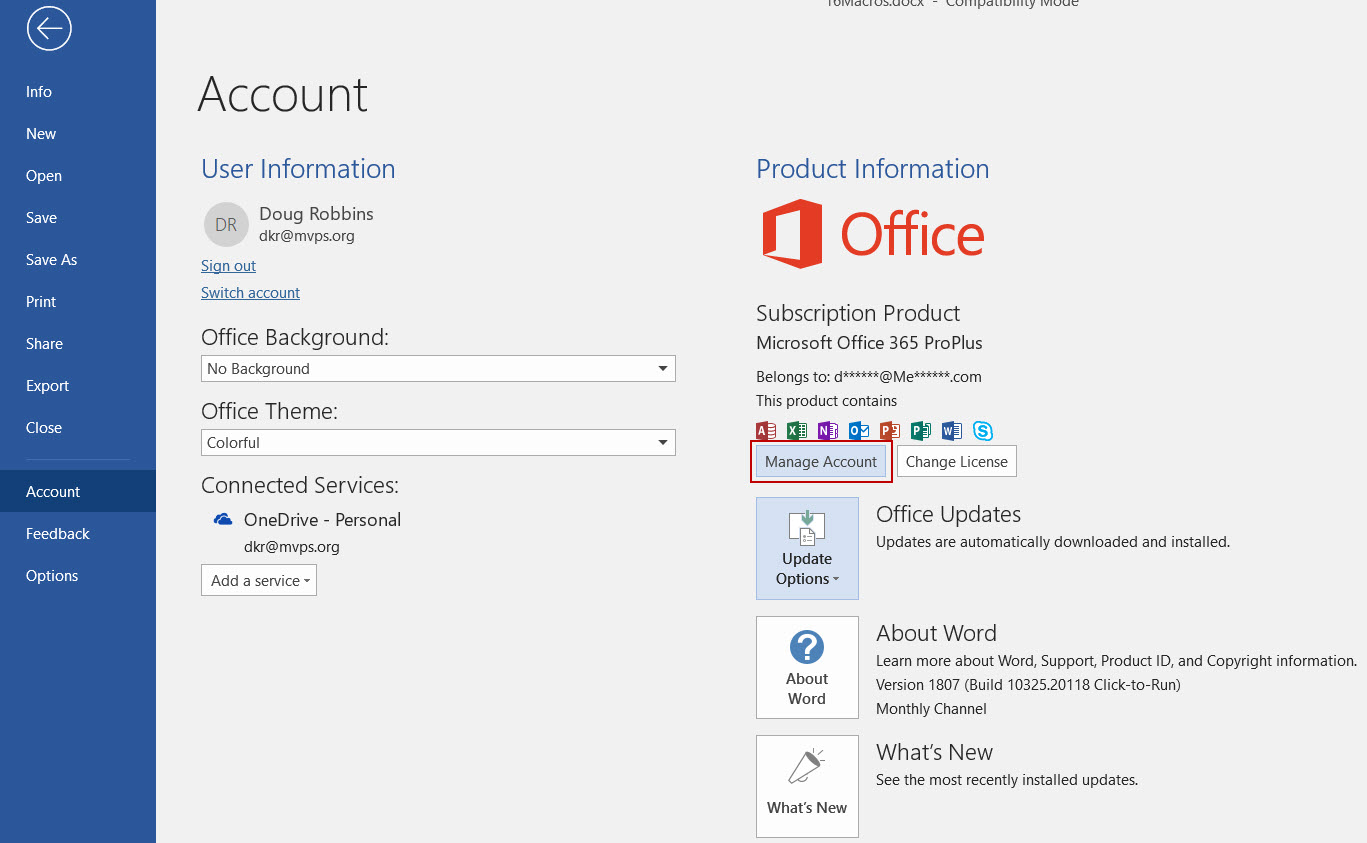The height and width of the screenshot is (843, 1367).
Task: Open the About Word button
Action: pos(807,668)
